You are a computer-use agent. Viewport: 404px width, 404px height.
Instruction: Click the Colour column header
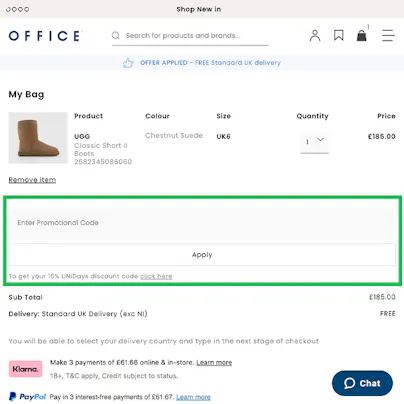[x=157, y=116]
